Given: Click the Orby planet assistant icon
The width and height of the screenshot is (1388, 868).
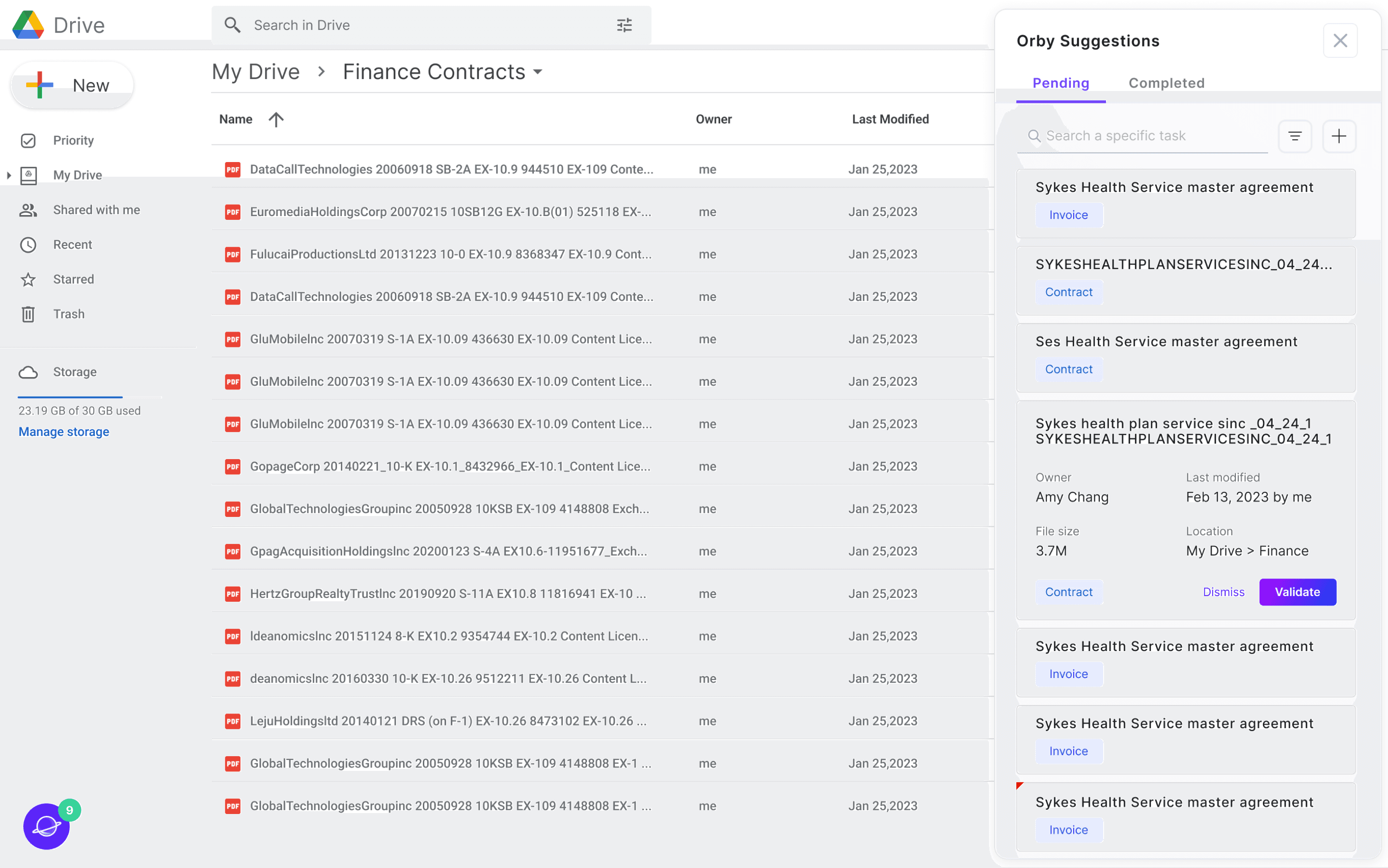Looking at the screenshot, I should [x=46, y=826].
